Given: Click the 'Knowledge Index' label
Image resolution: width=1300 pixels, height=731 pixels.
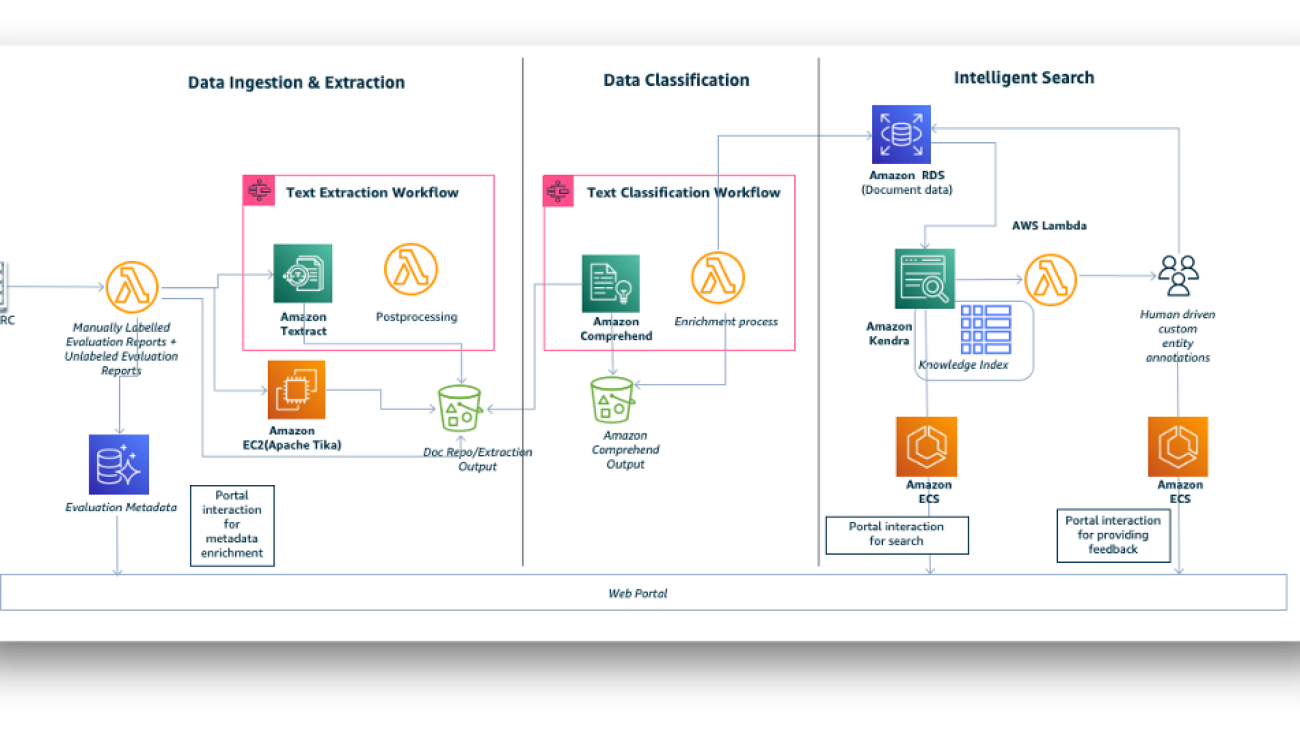Looking at the screenshot, I should point(963,365).
